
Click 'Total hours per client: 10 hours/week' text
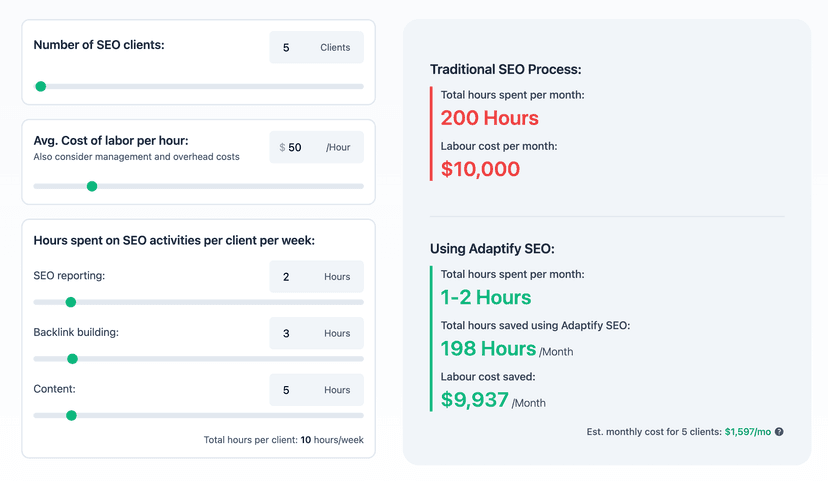pyautogui.click(x=284, y=440)
